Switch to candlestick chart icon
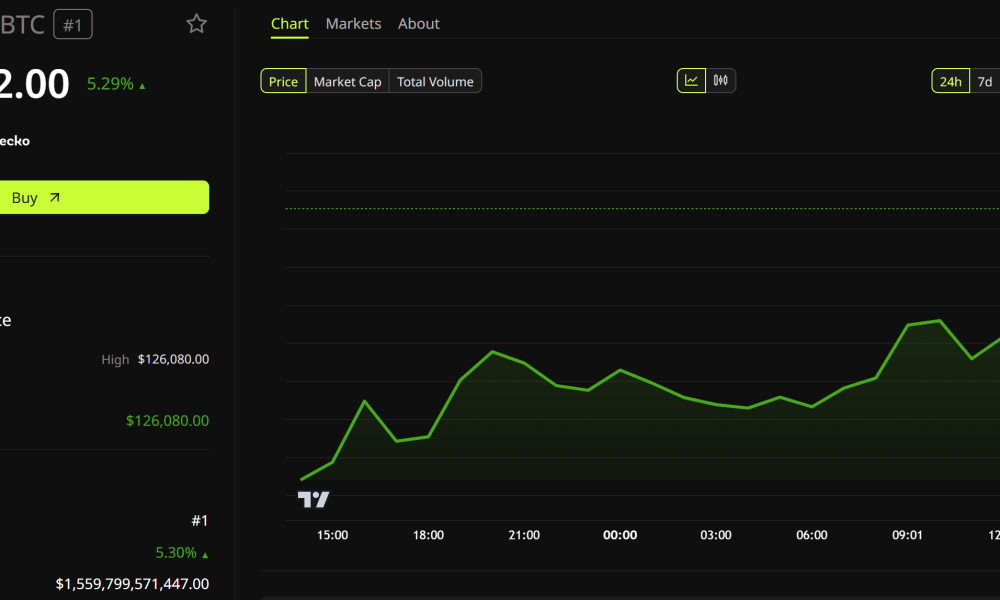 pyautogui.click(x=722, y=80)
